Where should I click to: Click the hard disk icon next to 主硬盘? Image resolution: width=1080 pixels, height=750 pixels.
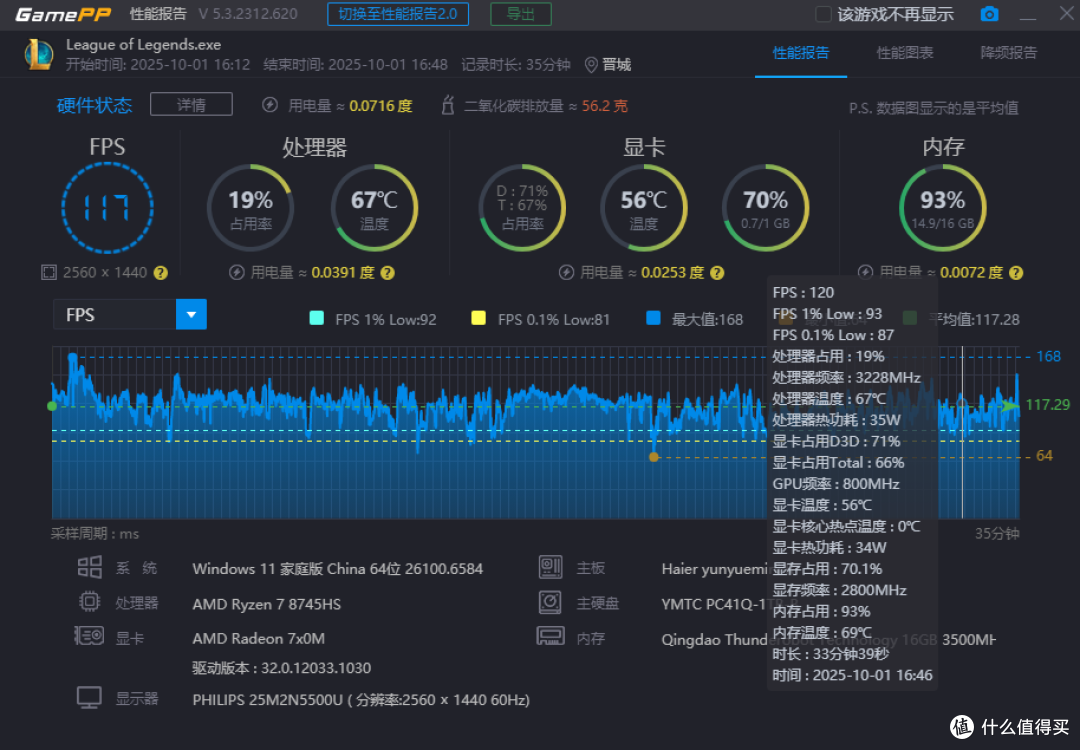[550, 602]
